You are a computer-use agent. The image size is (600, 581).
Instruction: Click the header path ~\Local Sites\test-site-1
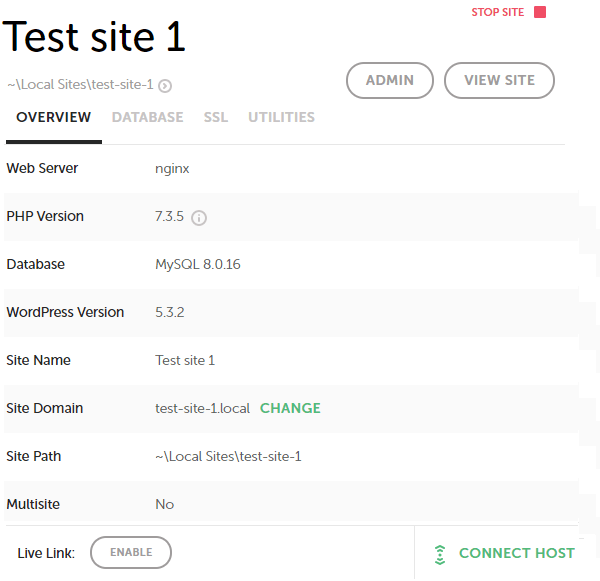80,85
